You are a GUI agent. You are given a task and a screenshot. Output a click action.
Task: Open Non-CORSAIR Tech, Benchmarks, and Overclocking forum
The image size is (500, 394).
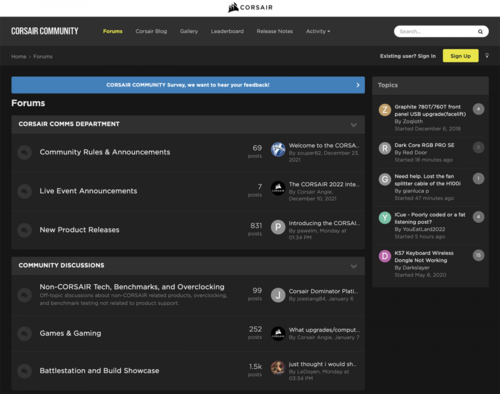point(132,287)
